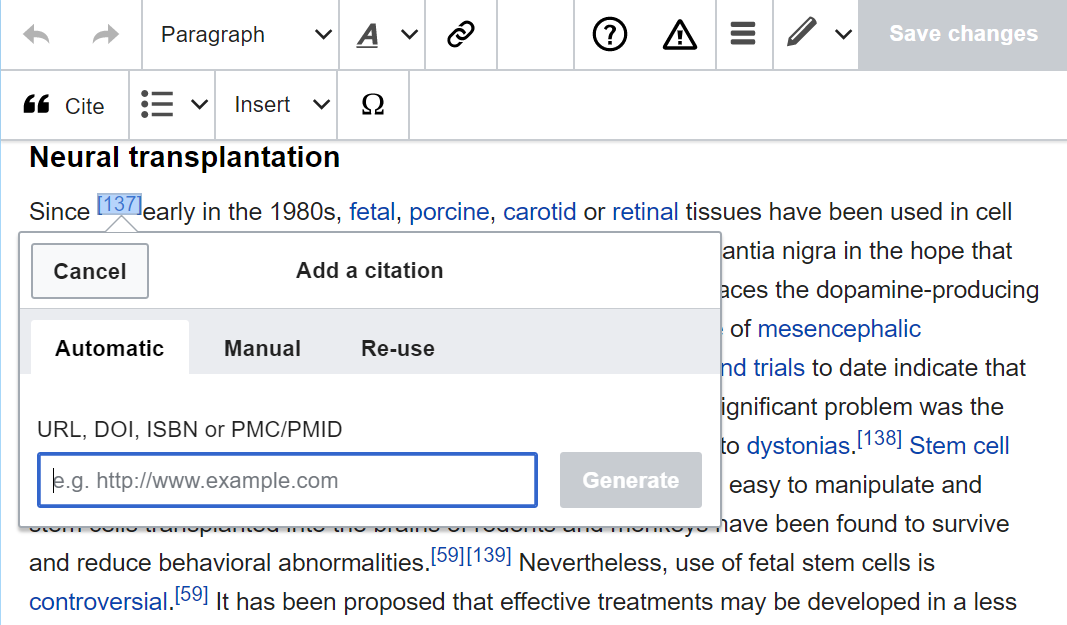This screenshot has width=1067, height=625.
Task: Click the undo arrow icon
Action: tap(37, 34)
